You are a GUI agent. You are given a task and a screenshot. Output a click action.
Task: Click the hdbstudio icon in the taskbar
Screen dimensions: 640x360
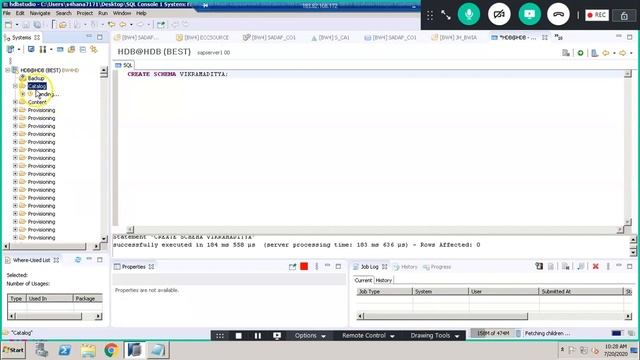point(134,350)
